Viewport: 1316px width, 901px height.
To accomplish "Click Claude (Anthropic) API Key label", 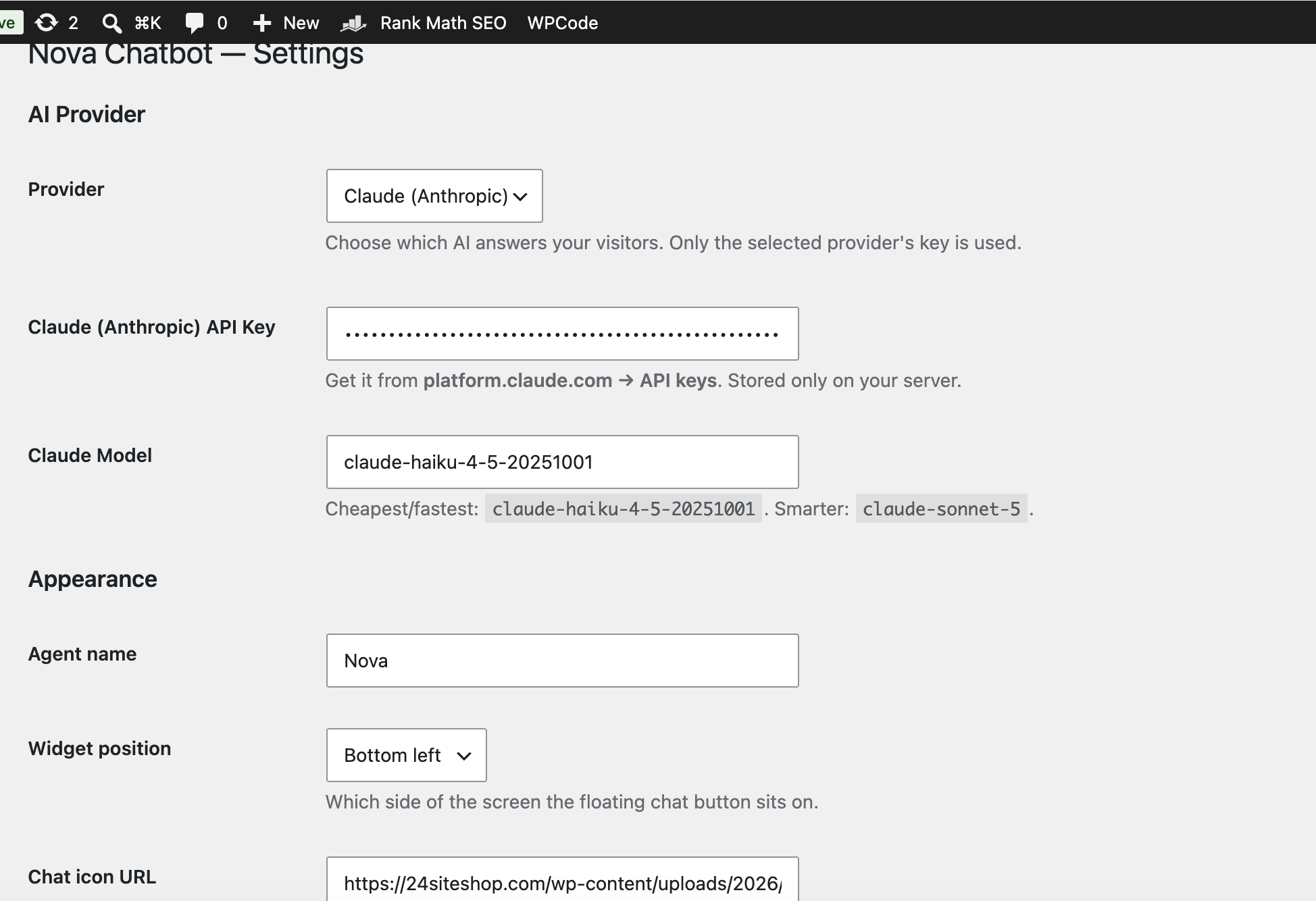I will (x=151, y=327).
